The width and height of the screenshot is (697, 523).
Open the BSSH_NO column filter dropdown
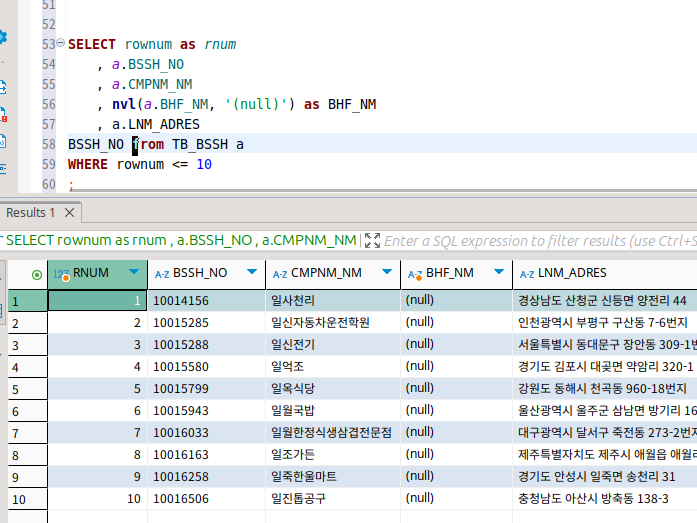pos(252,272)
